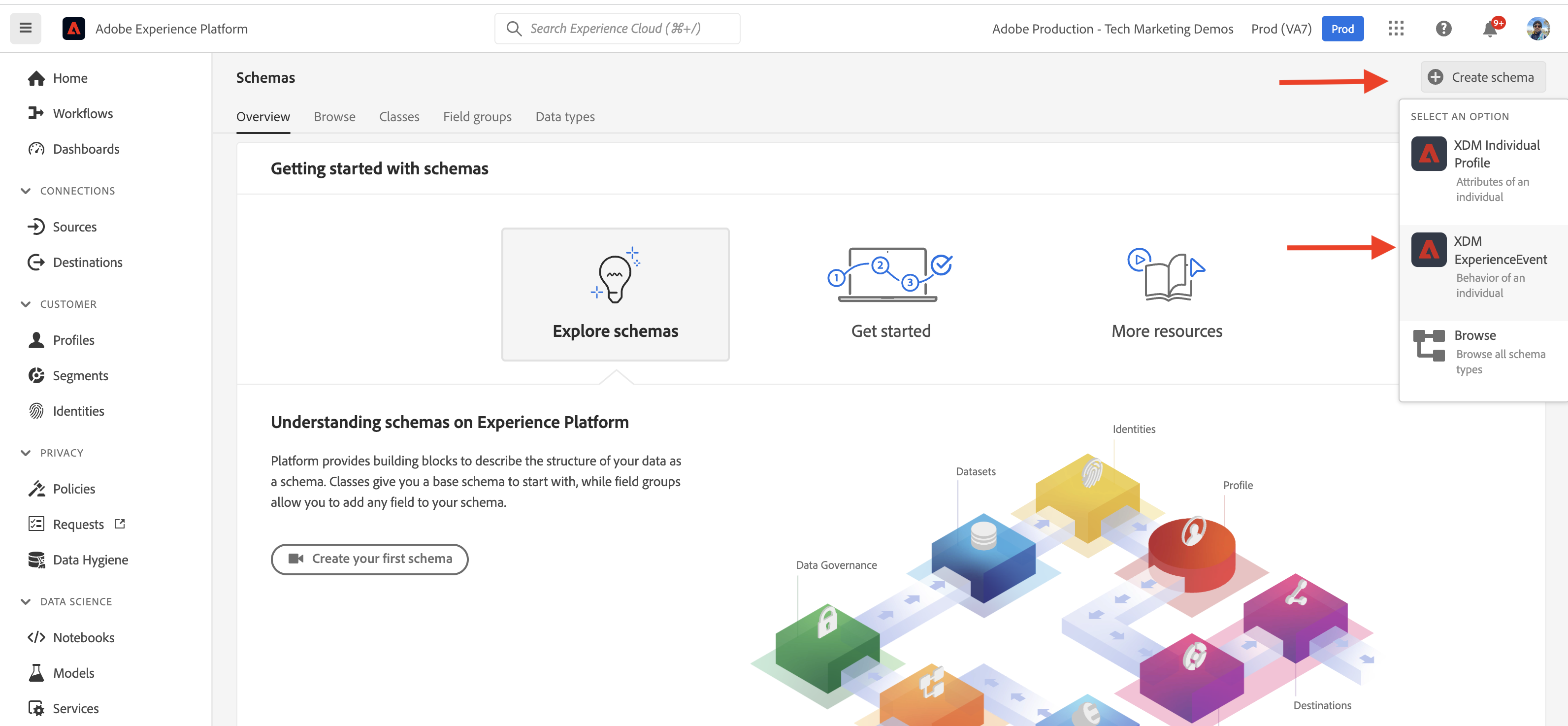Collapse the DATA SCIENCE section
The image size is (1568, 726).
pyautogui.click(x=26, y=601)
